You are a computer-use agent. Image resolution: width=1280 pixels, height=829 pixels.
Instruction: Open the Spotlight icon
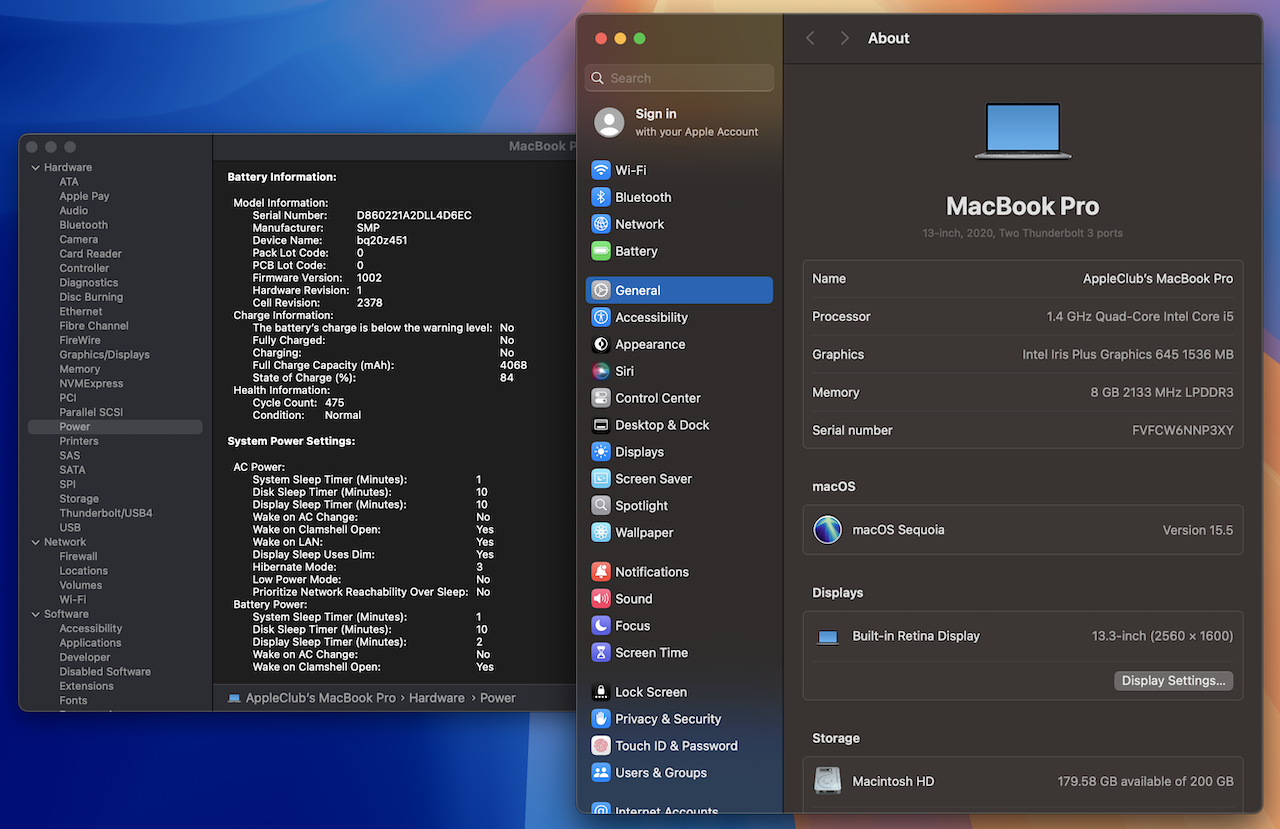[601, 506]
